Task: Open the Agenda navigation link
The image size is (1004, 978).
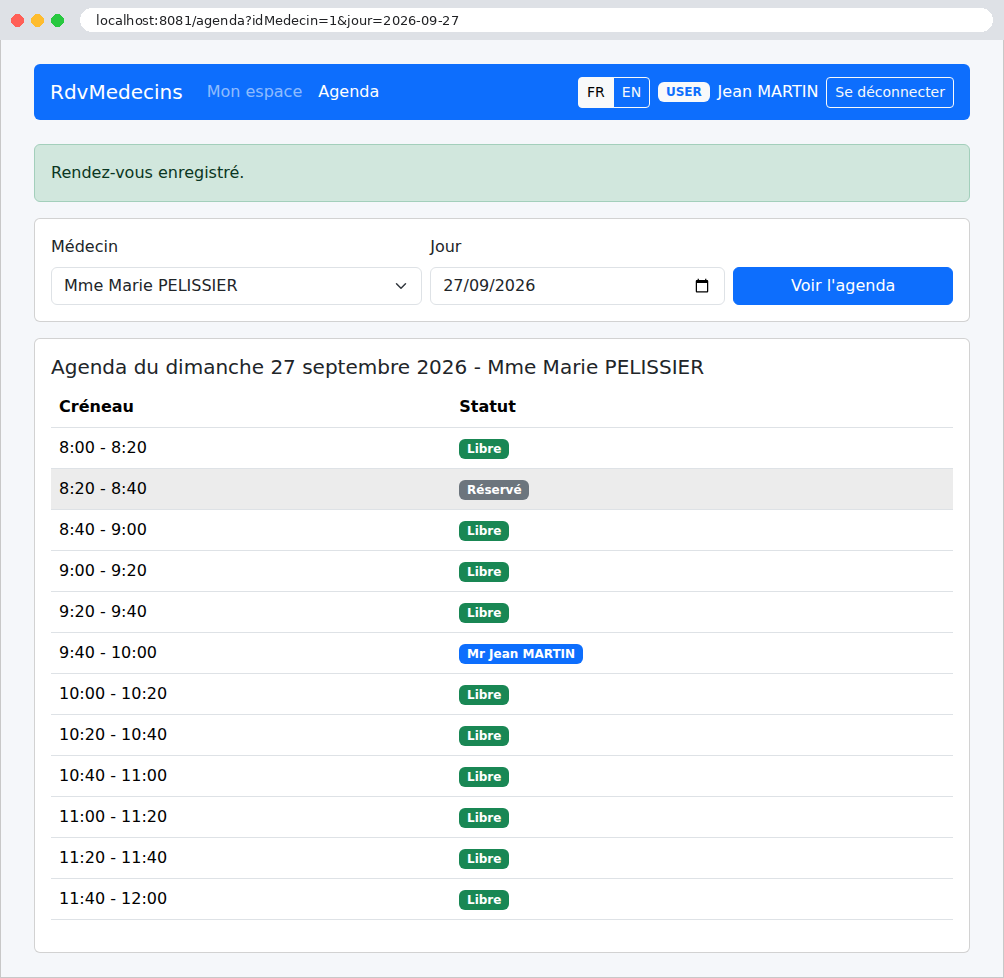Action: pyautogui.click(x=348, y=92)
